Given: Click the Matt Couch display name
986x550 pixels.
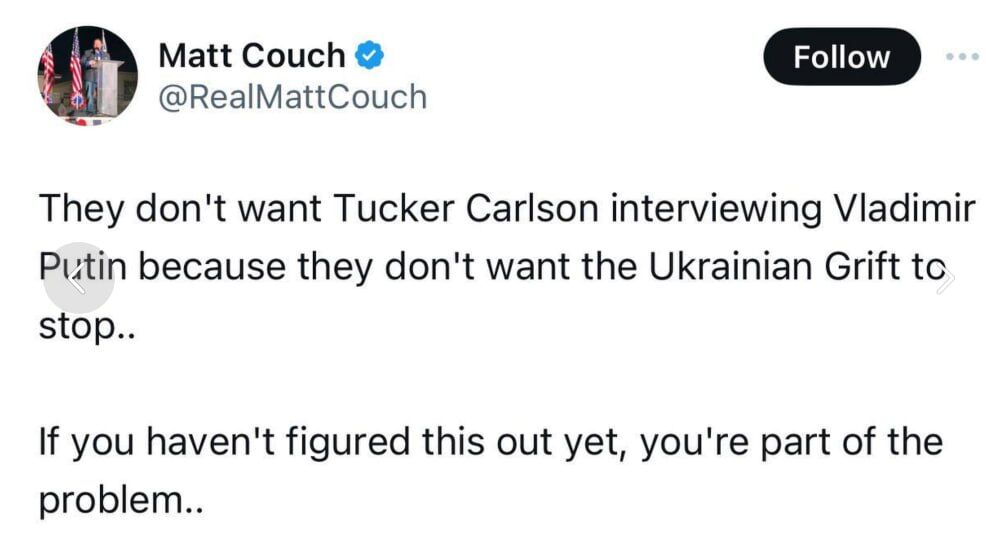Looking at the screenshot, I should point(252,55).
